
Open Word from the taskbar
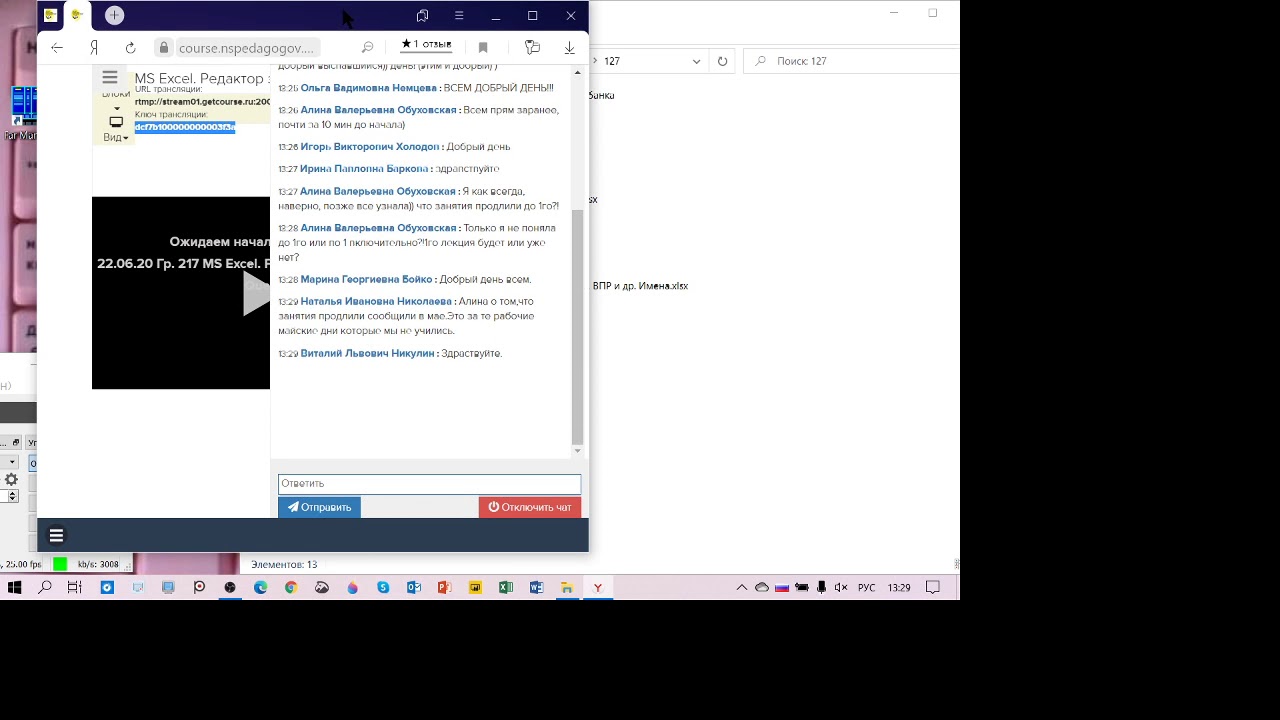tap(536, 588)
